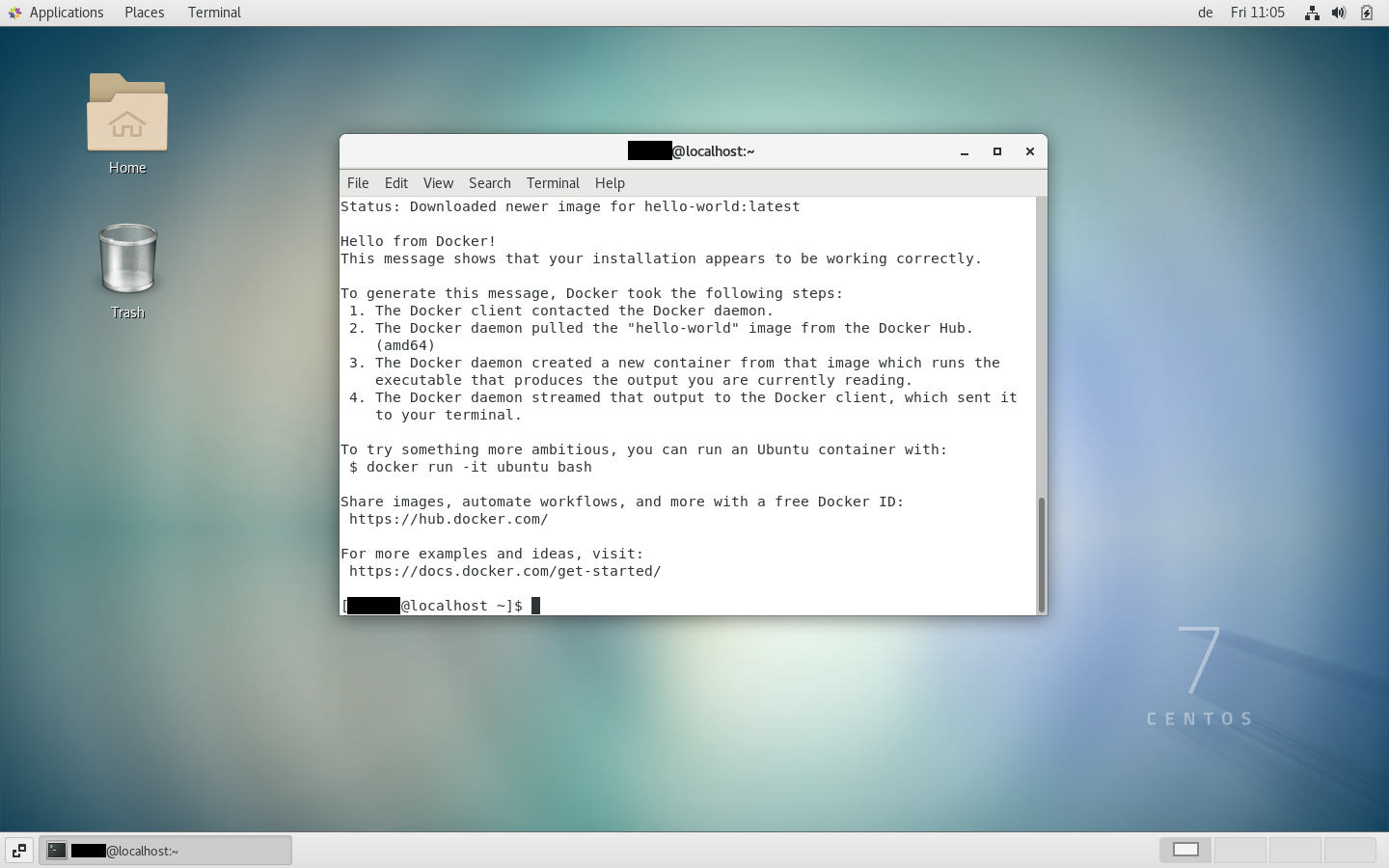This screenshot has height=868, width=1389.
Task: Click the '@localhost:~' terminal title bar
Action: (691, 151)
